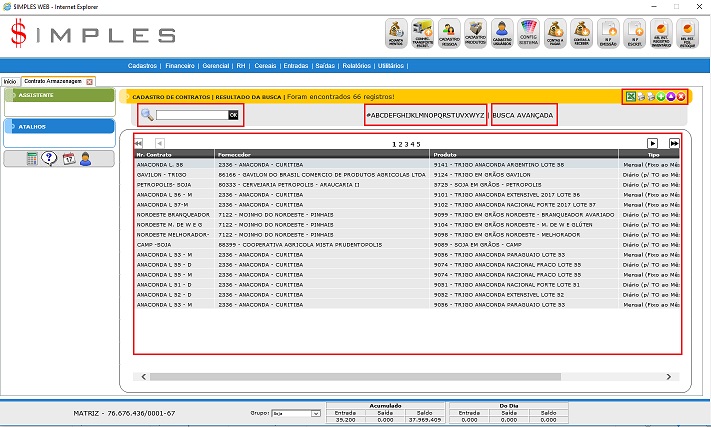Expand the Atalhos sidebar panel
This screenshot has width=711, height=427.
[59, 127]
